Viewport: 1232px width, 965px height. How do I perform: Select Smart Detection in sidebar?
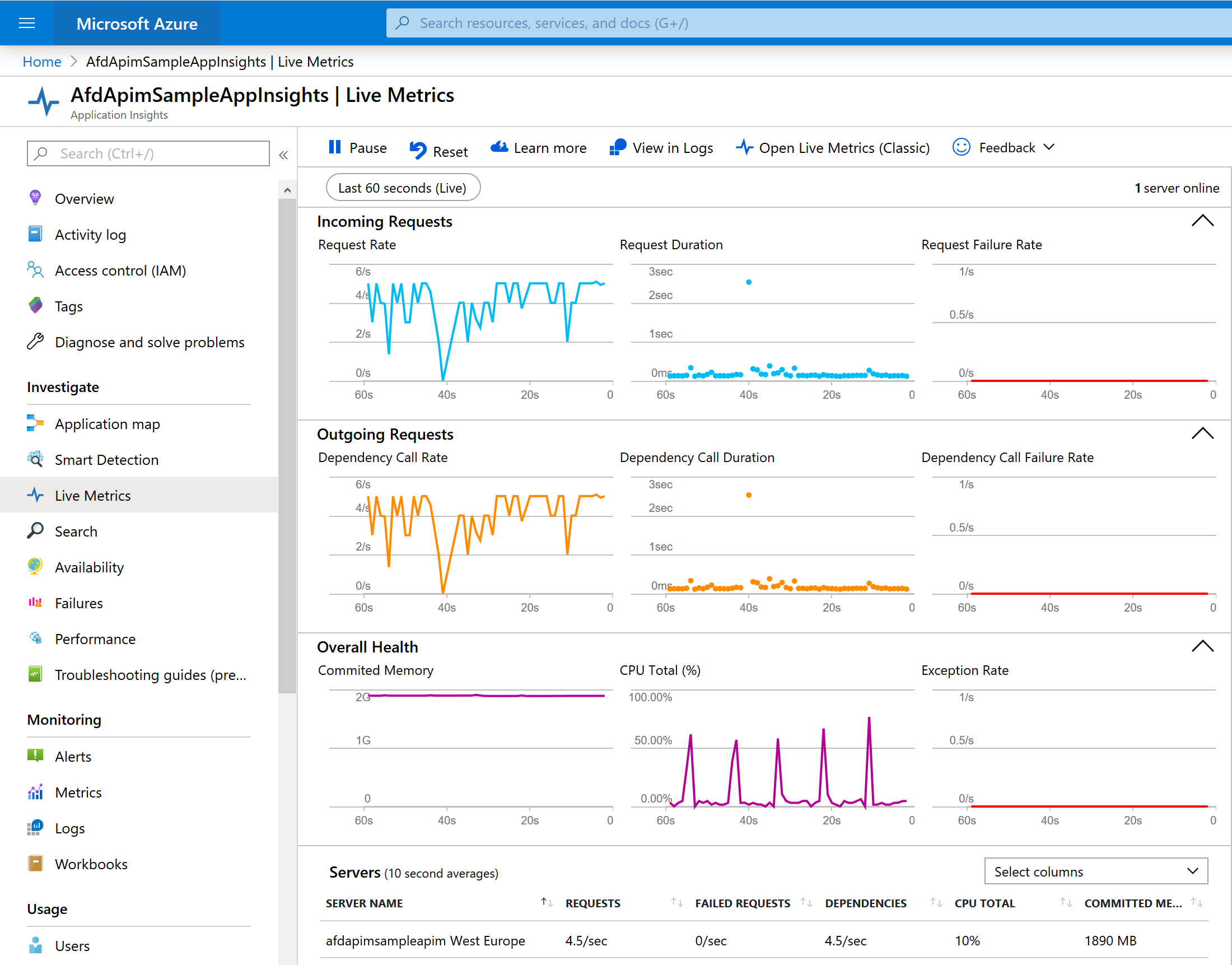tap(106, 460)
